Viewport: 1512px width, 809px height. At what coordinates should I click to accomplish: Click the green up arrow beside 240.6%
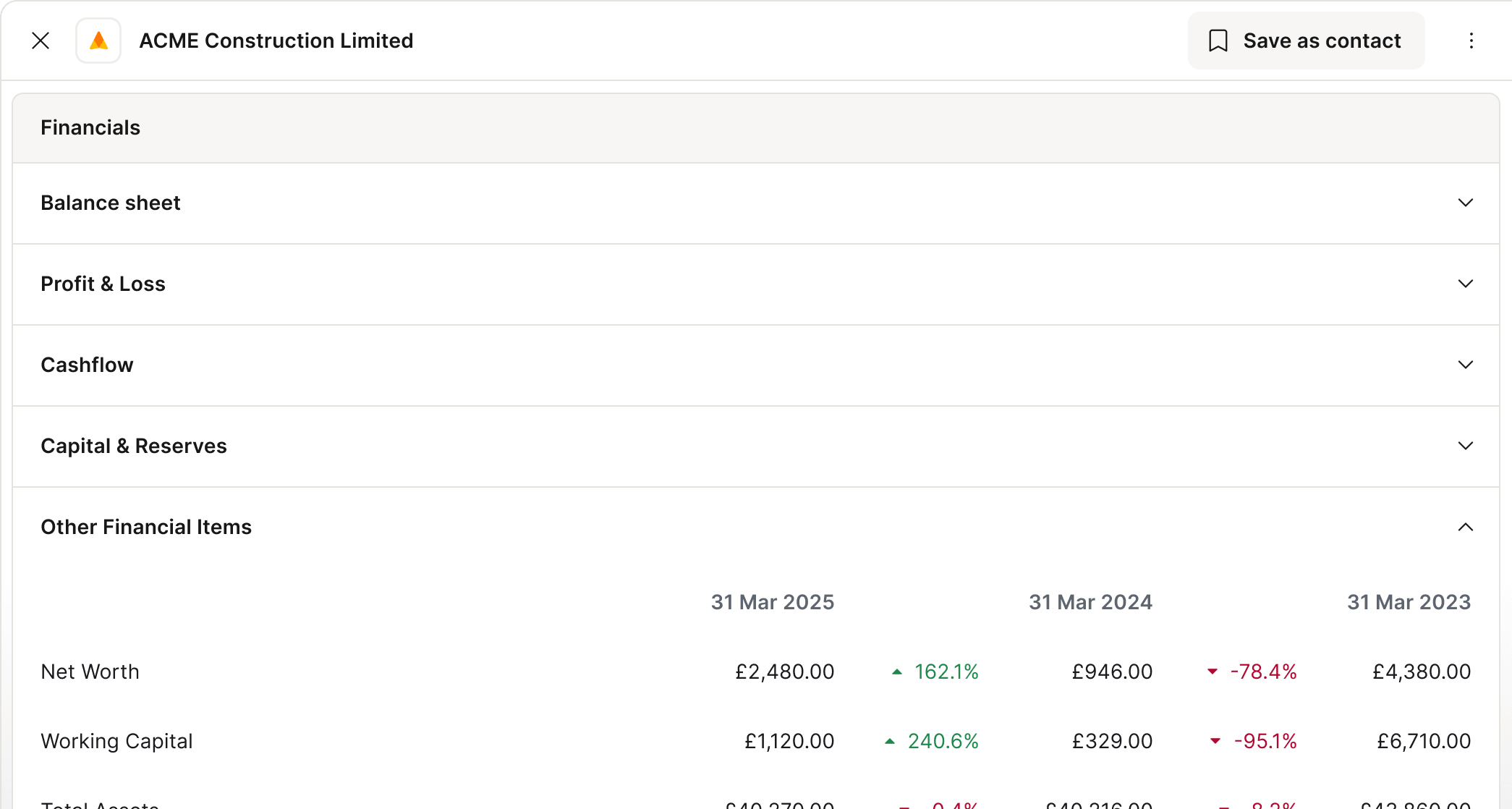[x=890, y=741]
